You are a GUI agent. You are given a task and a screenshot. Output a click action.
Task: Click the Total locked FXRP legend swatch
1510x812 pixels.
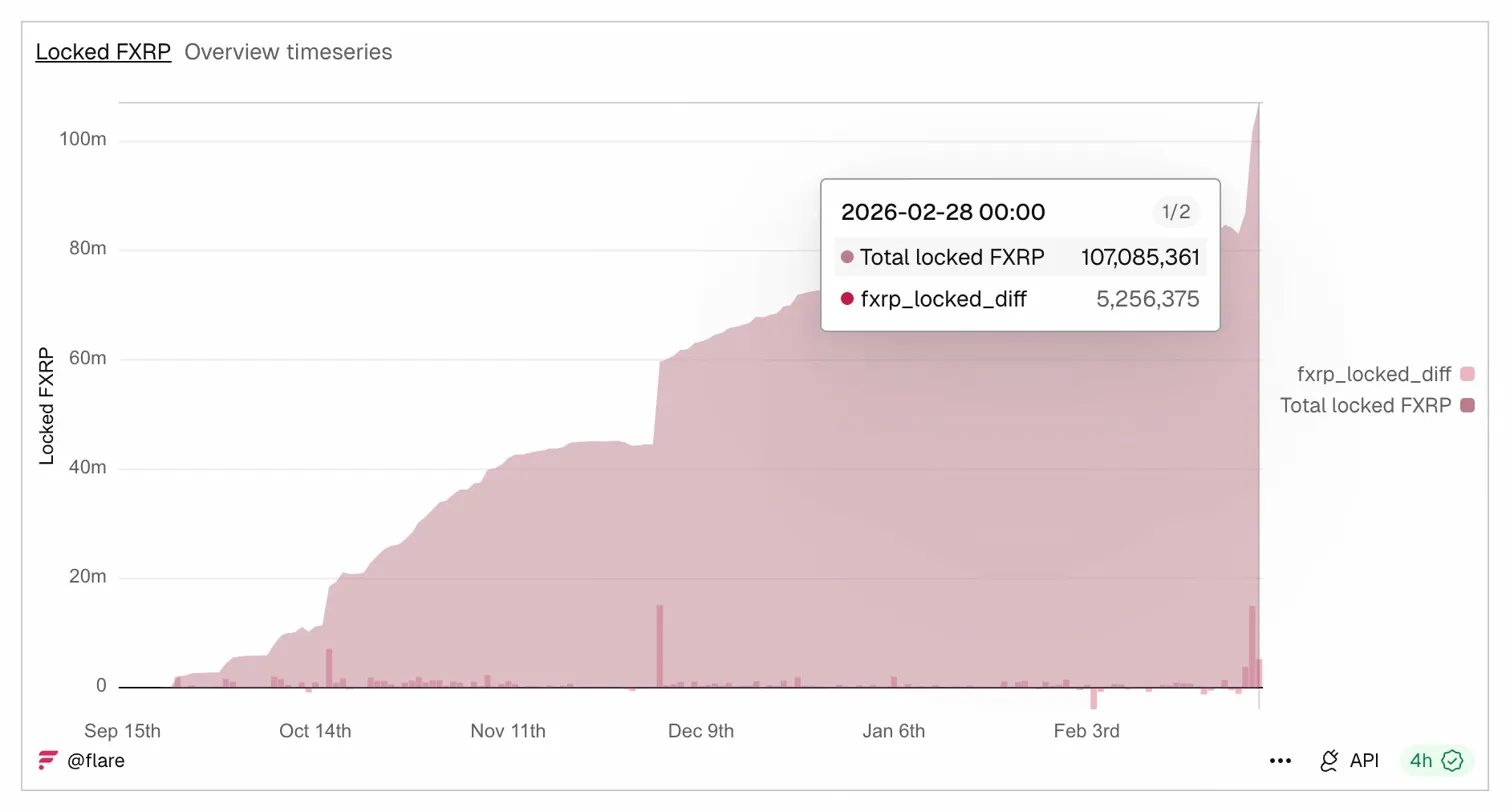tap(1467, 405)
